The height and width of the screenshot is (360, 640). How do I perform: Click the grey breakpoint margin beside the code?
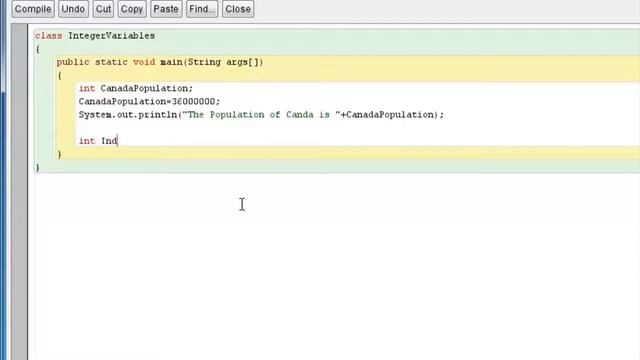pos(20,192)
